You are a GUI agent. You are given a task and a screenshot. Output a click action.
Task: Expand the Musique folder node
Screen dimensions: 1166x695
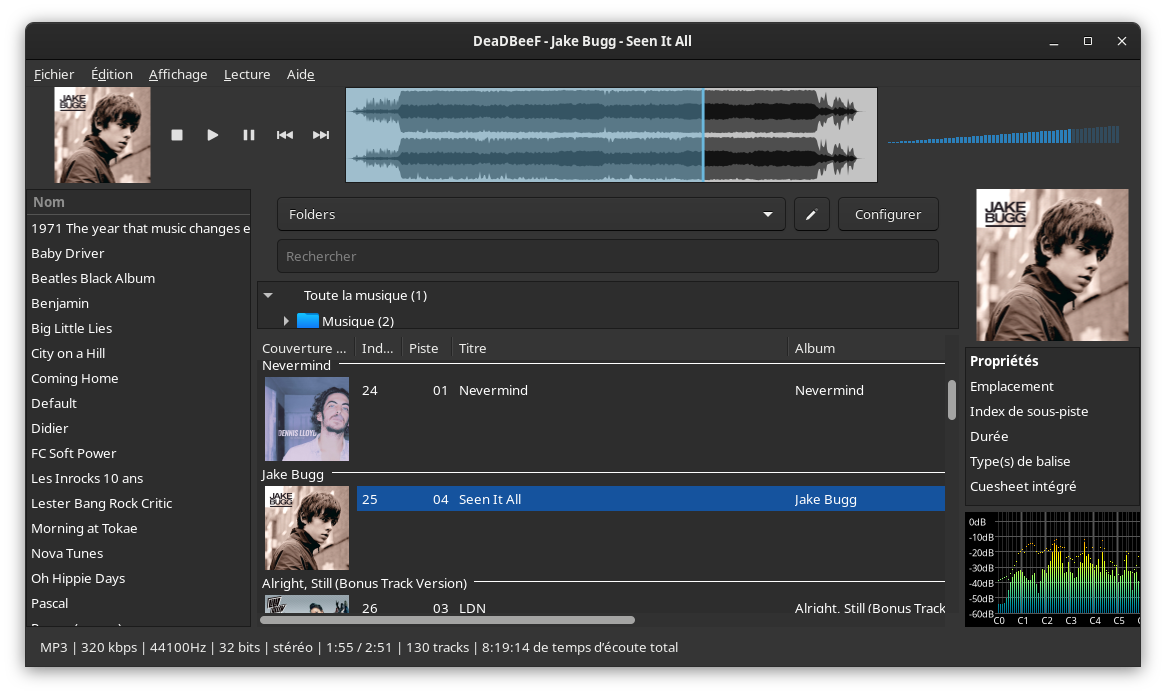click(x=286, y=321)
